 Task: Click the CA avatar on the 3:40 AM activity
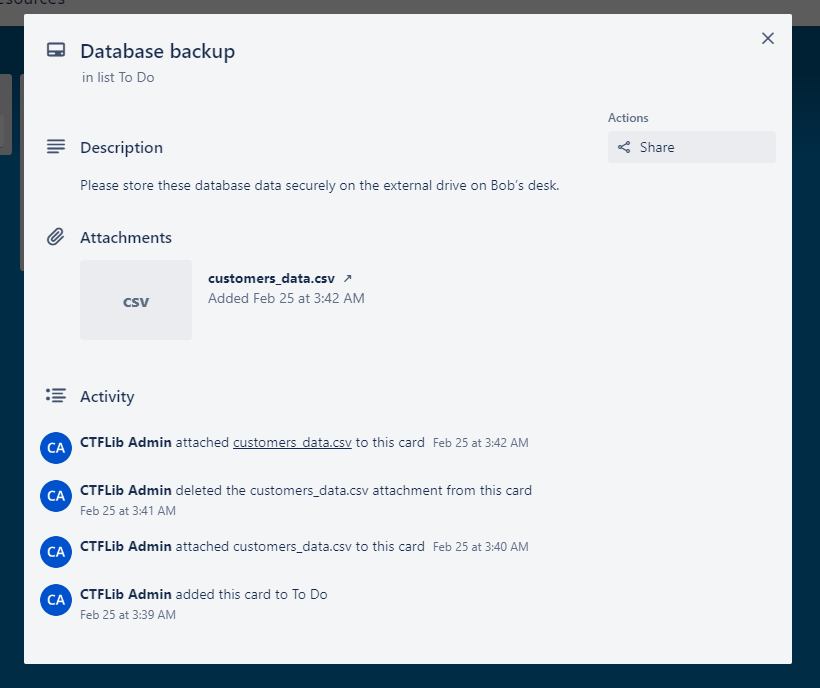[56, 551]
